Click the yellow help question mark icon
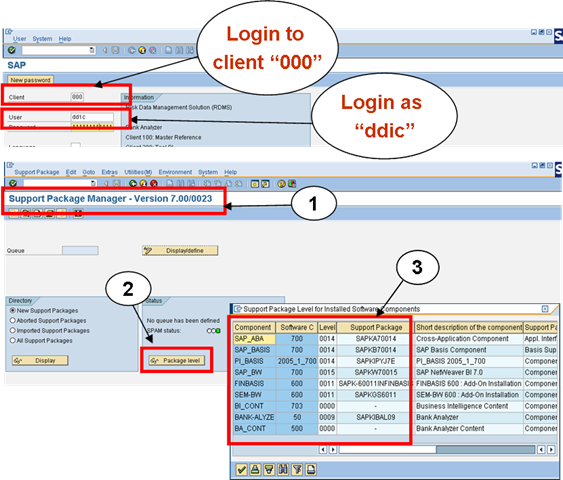 pyautogui.click(x=282, y=184)
